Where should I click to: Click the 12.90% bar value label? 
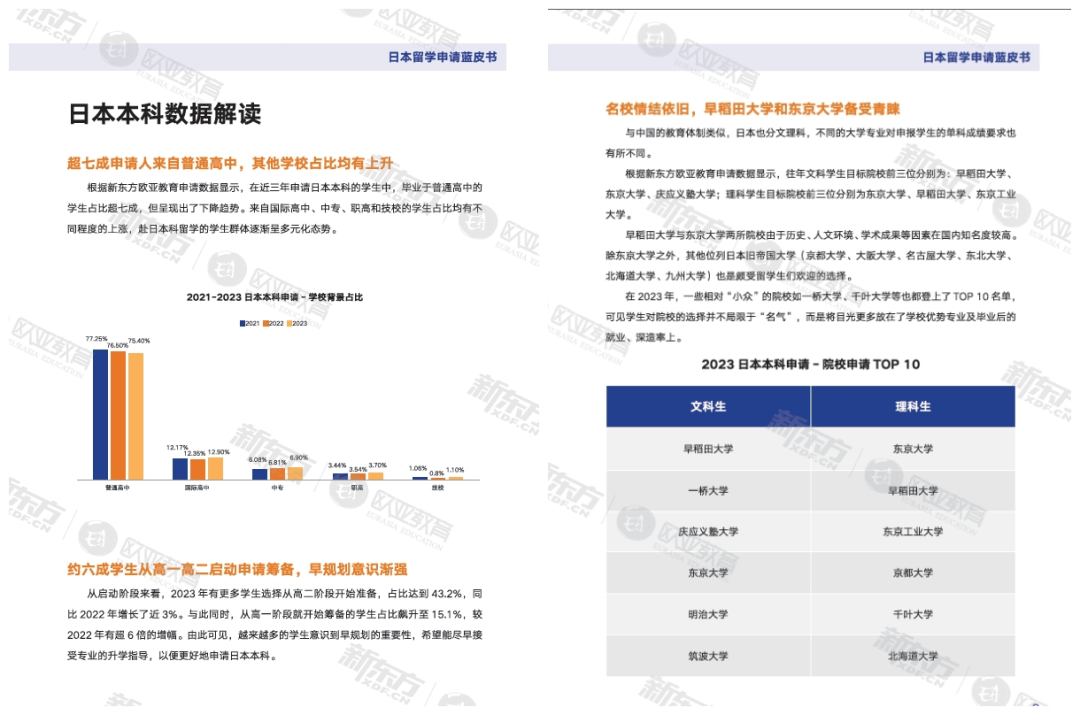(x=218, y=452)
